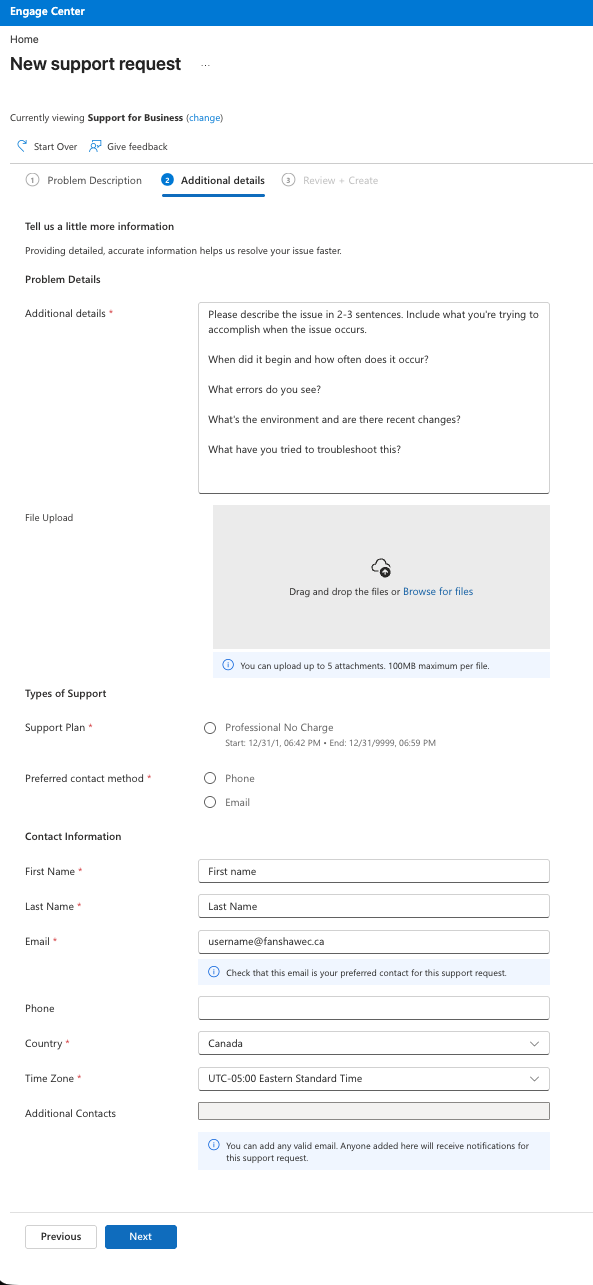Click into the First Name field
Image resolution: width=593 pixels, height=1285 pixels.
point(374,871)
